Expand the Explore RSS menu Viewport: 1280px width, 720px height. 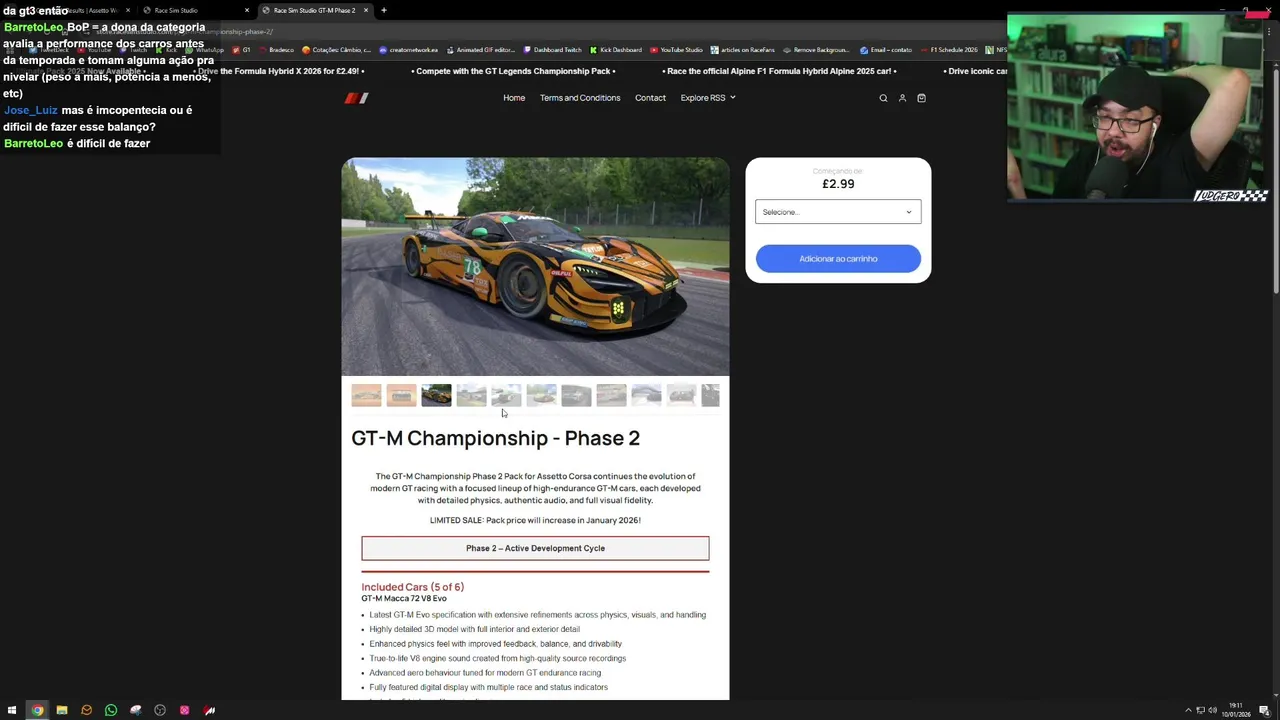point(708,98)
